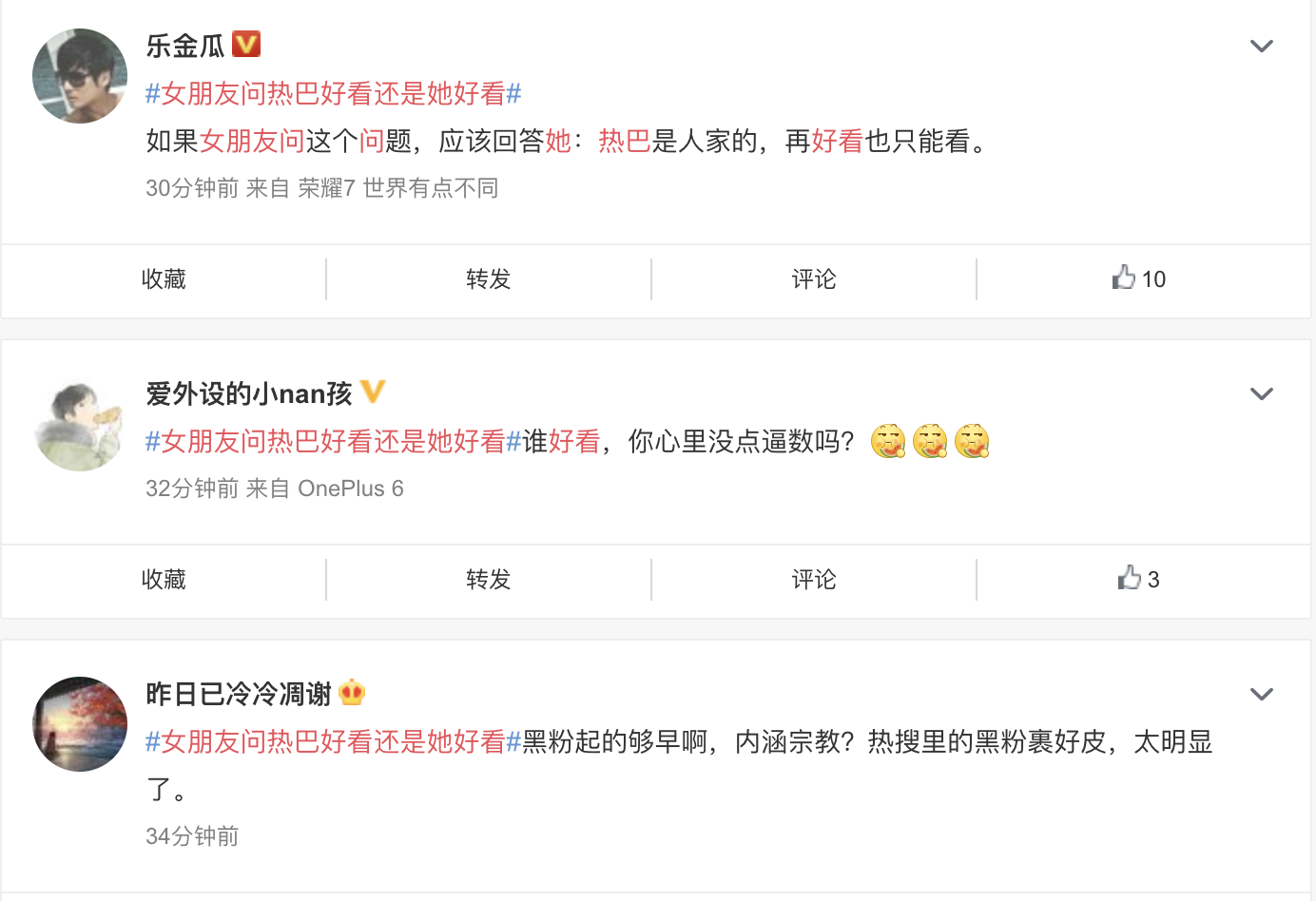Click the 荣耀7 世界有点不同 source link
Viewport: 1316px width, 901px height.
point(398,188)
